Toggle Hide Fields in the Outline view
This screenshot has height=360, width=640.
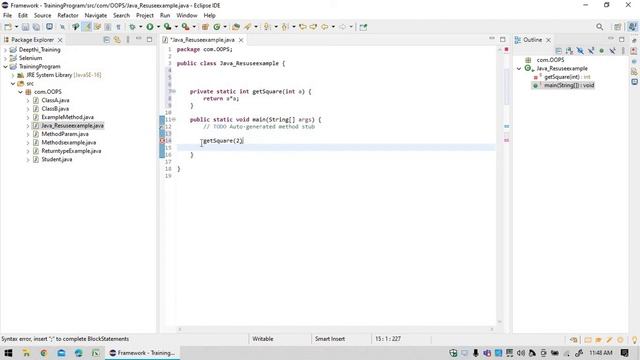pyautogui.click(x=580, y=51)
